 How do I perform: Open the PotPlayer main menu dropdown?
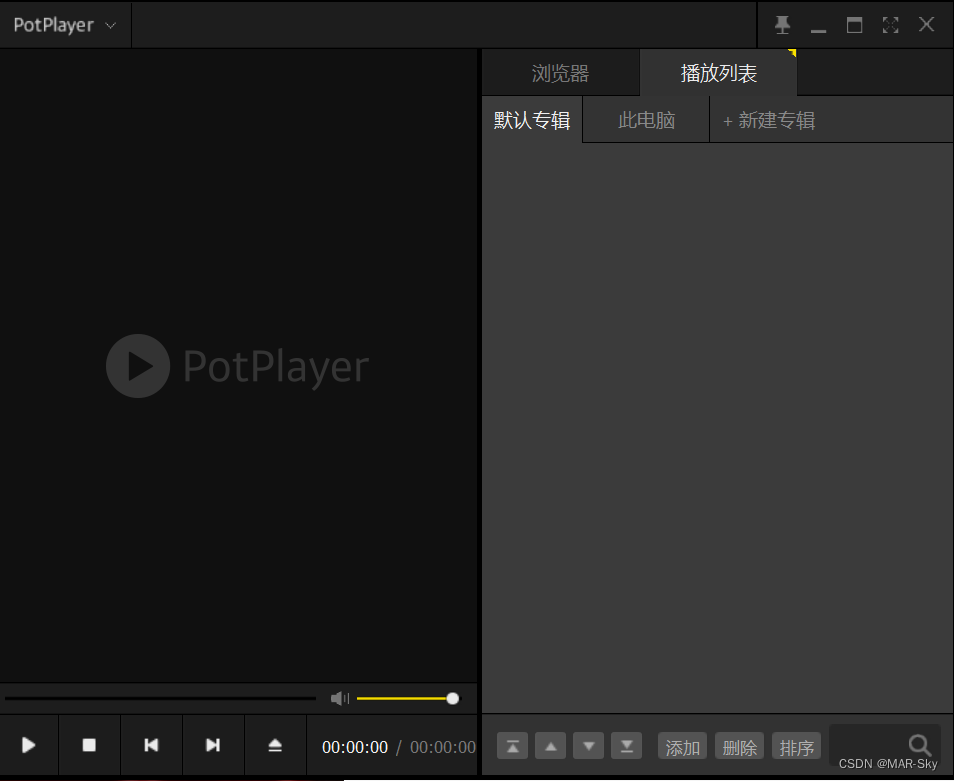(x=65, y=25)
